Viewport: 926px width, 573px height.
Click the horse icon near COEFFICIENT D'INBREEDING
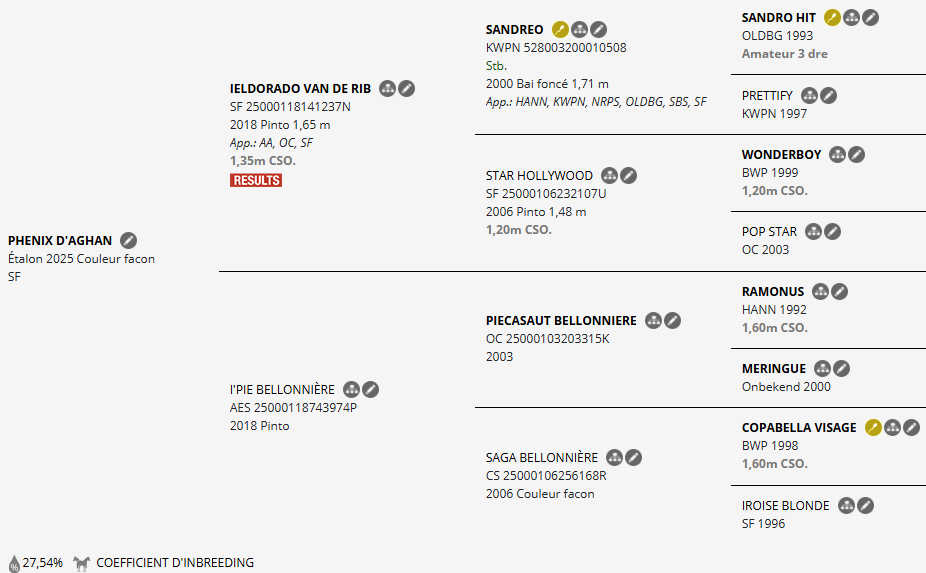pyautogui.click(x=81, y=563)
